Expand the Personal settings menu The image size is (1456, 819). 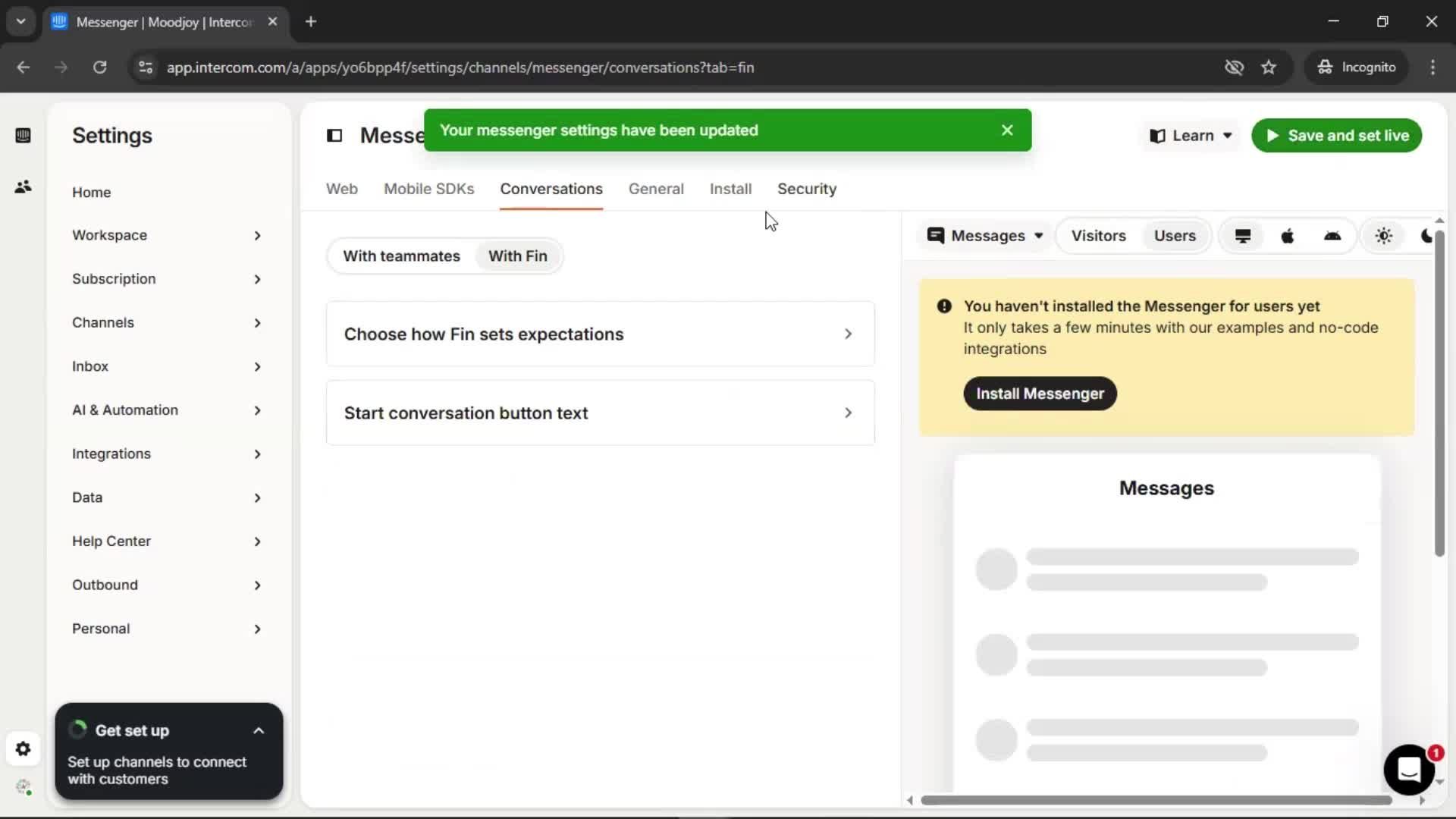tap(167, 629)
